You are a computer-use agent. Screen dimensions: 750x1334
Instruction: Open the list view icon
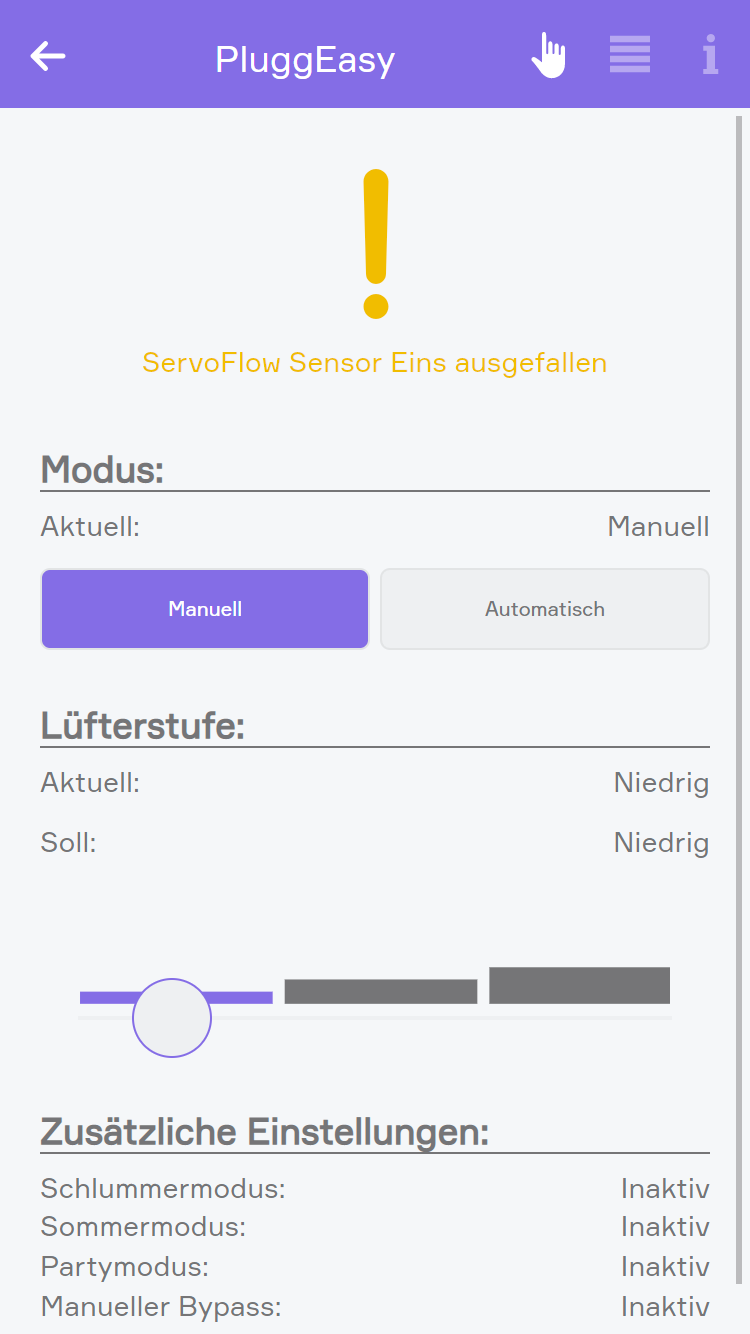coord(630,55)
